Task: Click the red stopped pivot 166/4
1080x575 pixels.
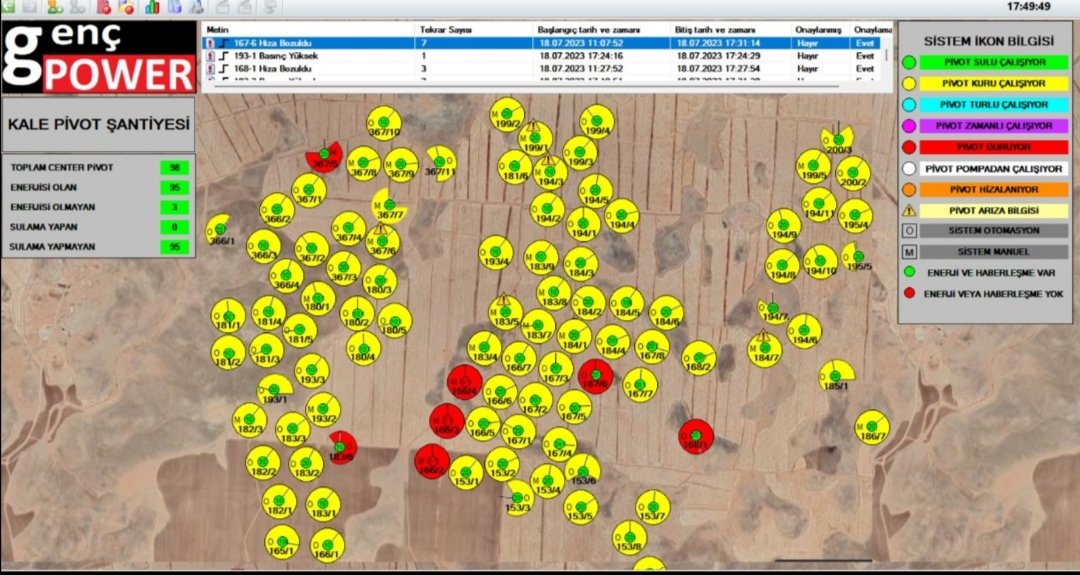Action: (x=463, y=383)
